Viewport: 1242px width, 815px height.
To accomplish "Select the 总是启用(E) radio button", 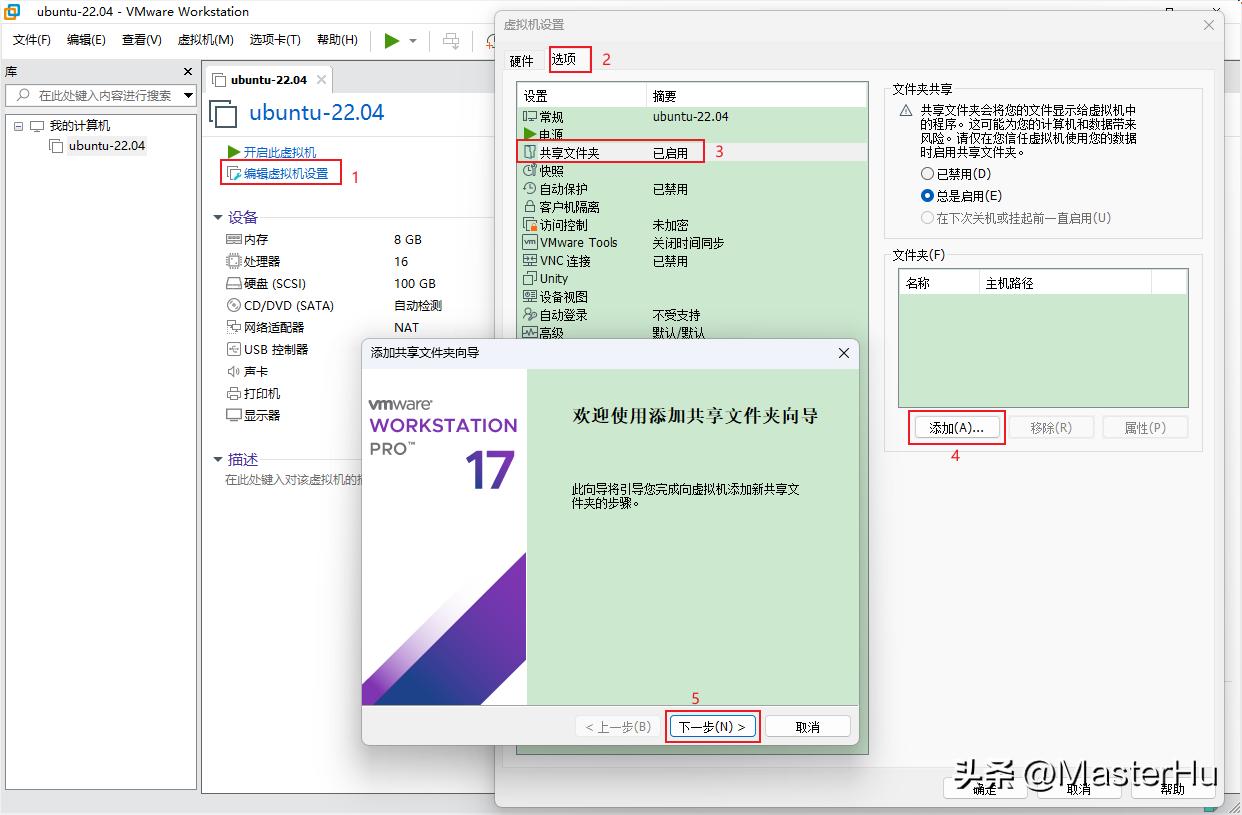I will tap(928, 195).
